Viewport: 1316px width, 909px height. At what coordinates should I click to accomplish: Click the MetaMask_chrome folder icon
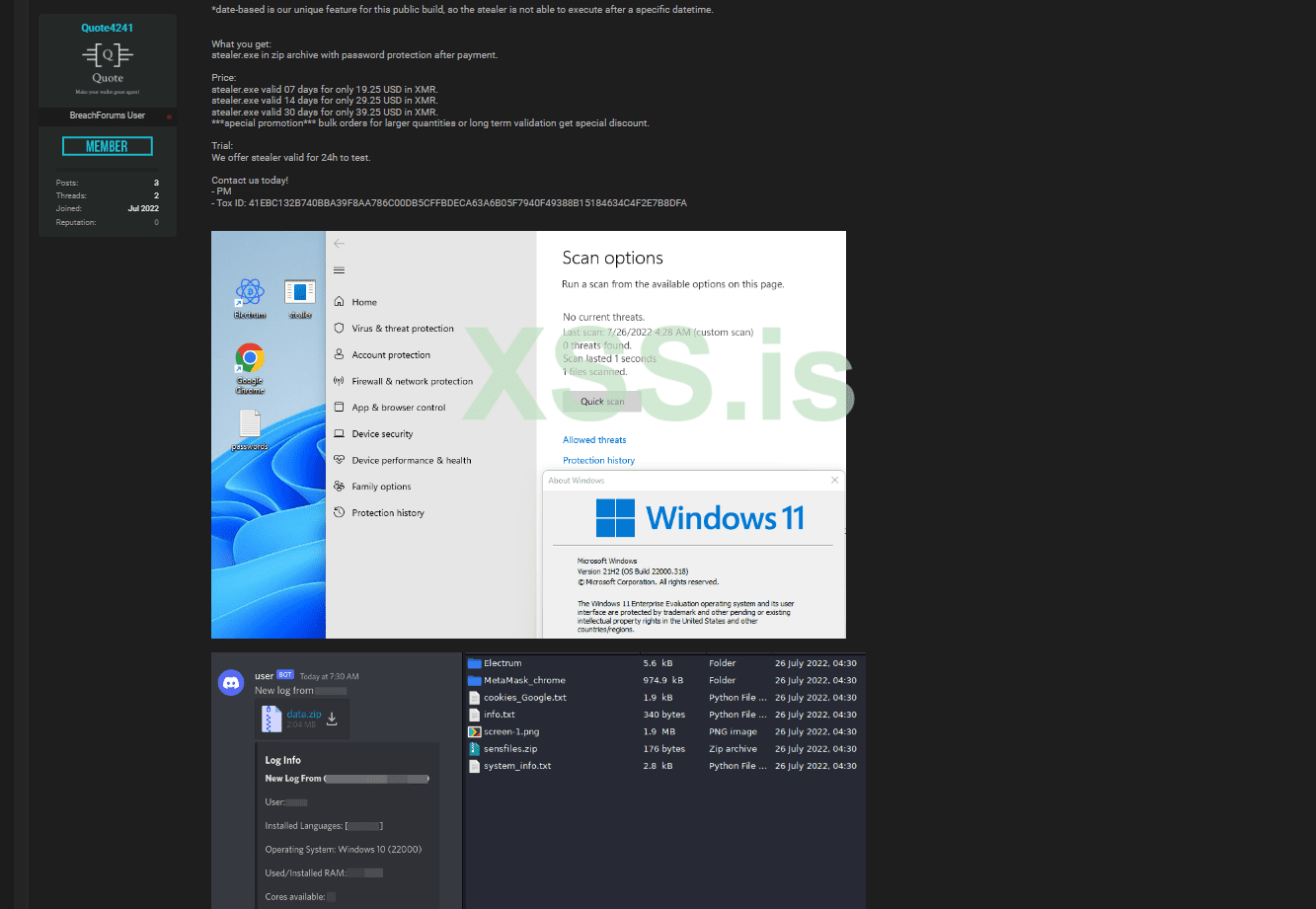(474, 680)
